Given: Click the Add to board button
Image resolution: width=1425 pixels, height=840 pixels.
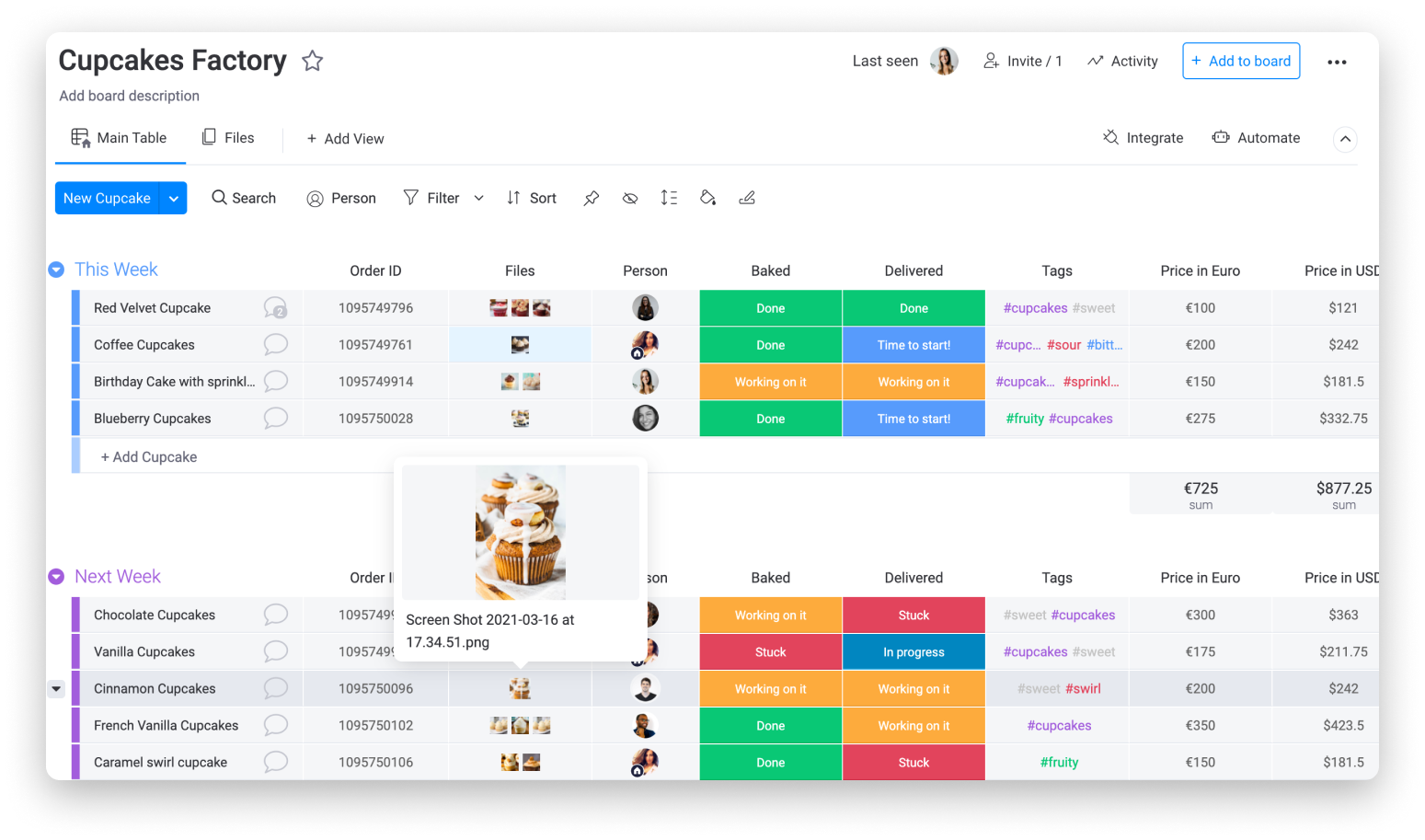Looking at the screenshot, I should pyautogui.click(x=1241, y=61).
